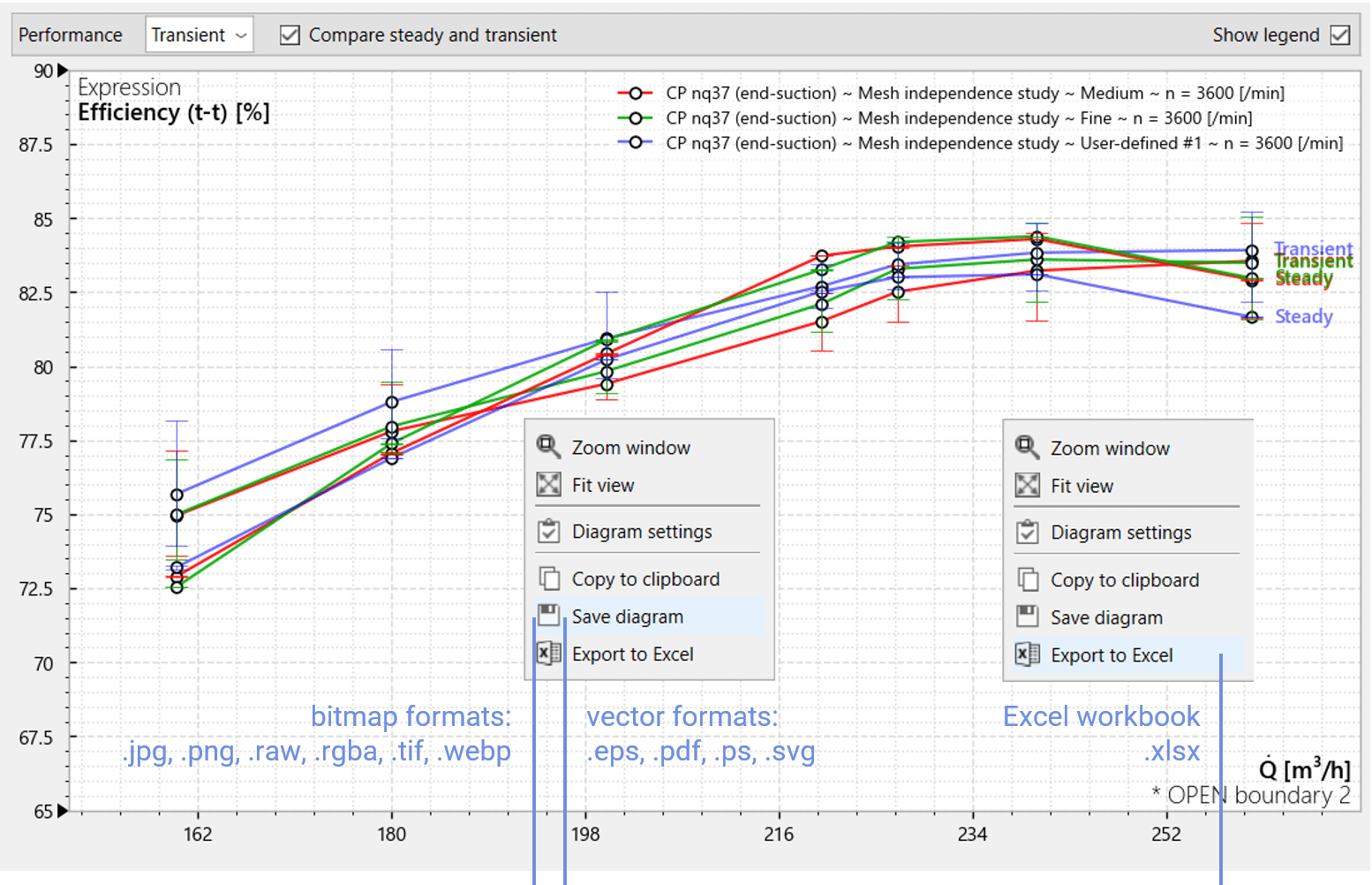Open Diagram settings from the right context menu
This screenshot has width=1372, height=885.
click(x=1128, y=532)
